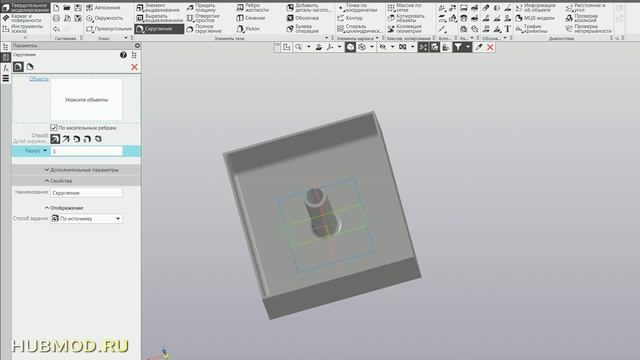640x360 pixels.
Task: Click the red X in view toolbar
Action: click(x=490, y=47)
